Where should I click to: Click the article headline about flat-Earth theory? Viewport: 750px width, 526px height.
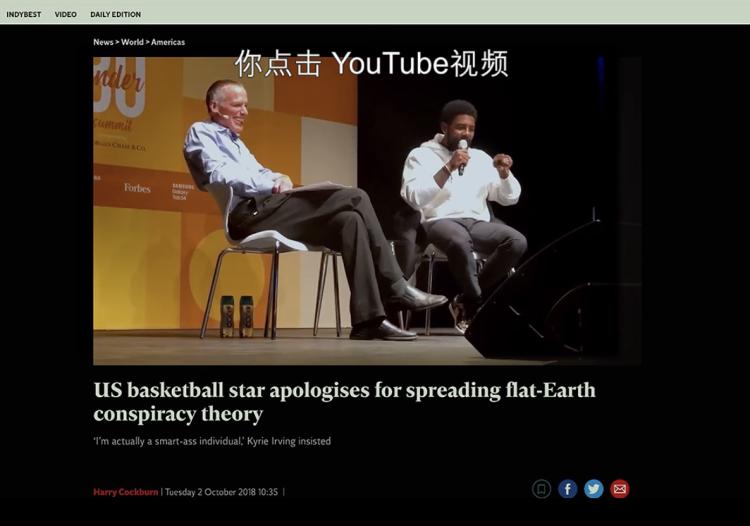[x=344, y=402]
